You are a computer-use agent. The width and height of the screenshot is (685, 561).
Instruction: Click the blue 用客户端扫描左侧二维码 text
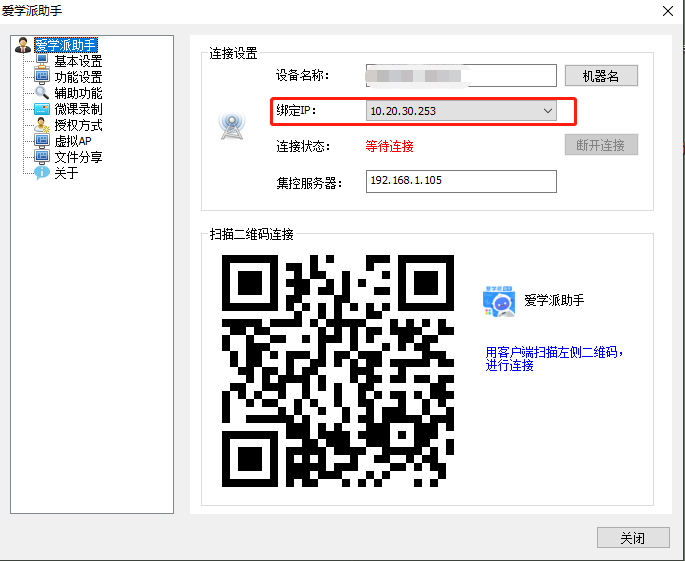554,358
